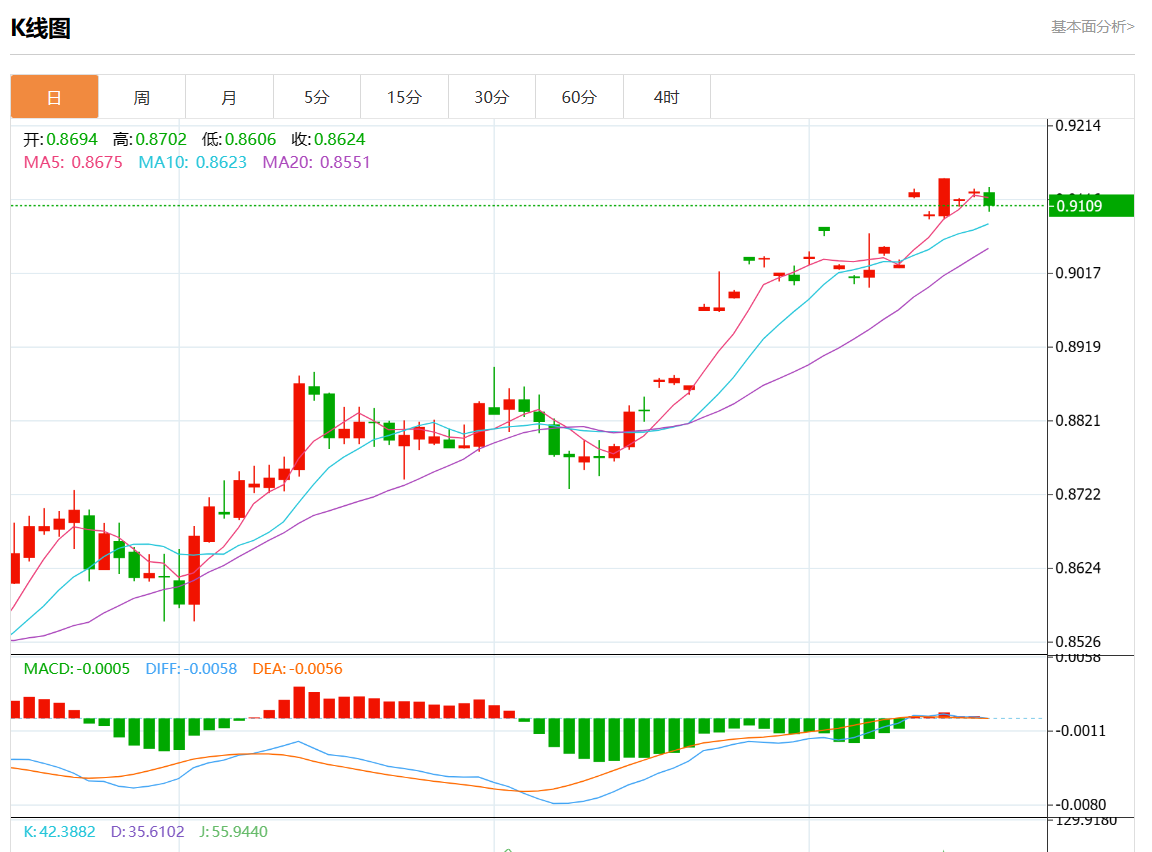This screenshot has height=852, width=1152.
Task: Open the 基本面分析 link
Action: [1092, 27]
